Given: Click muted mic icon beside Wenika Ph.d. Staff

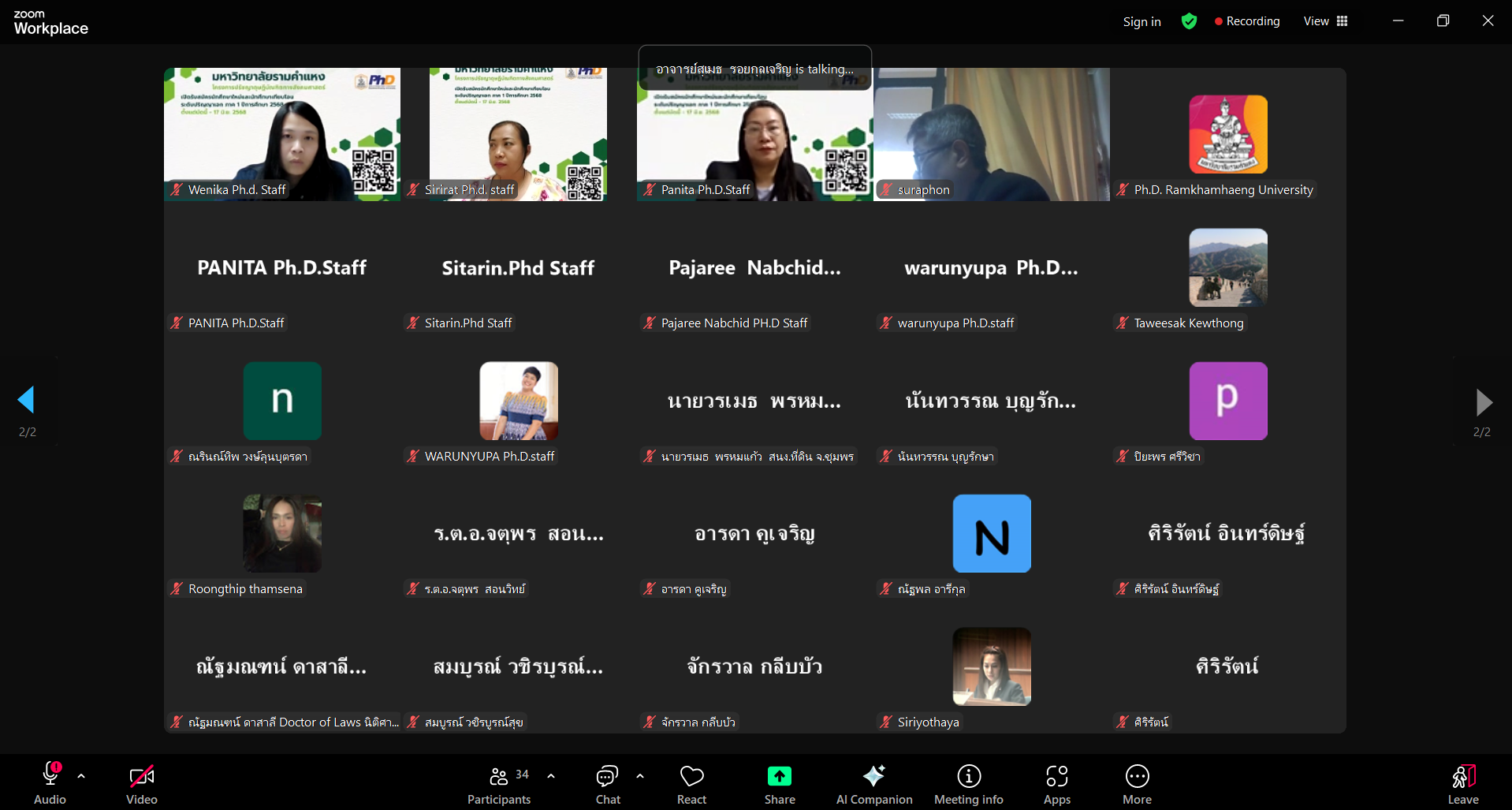Looking at the screenshot, I should tap(177, 189).
